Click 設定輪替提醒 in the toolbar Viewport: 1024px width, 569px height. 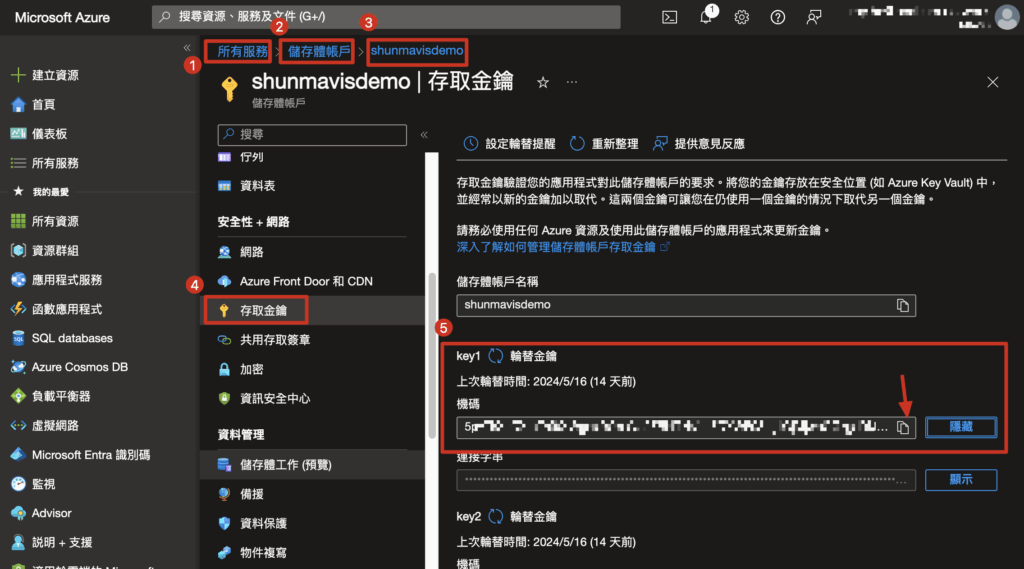coord(510,144)
